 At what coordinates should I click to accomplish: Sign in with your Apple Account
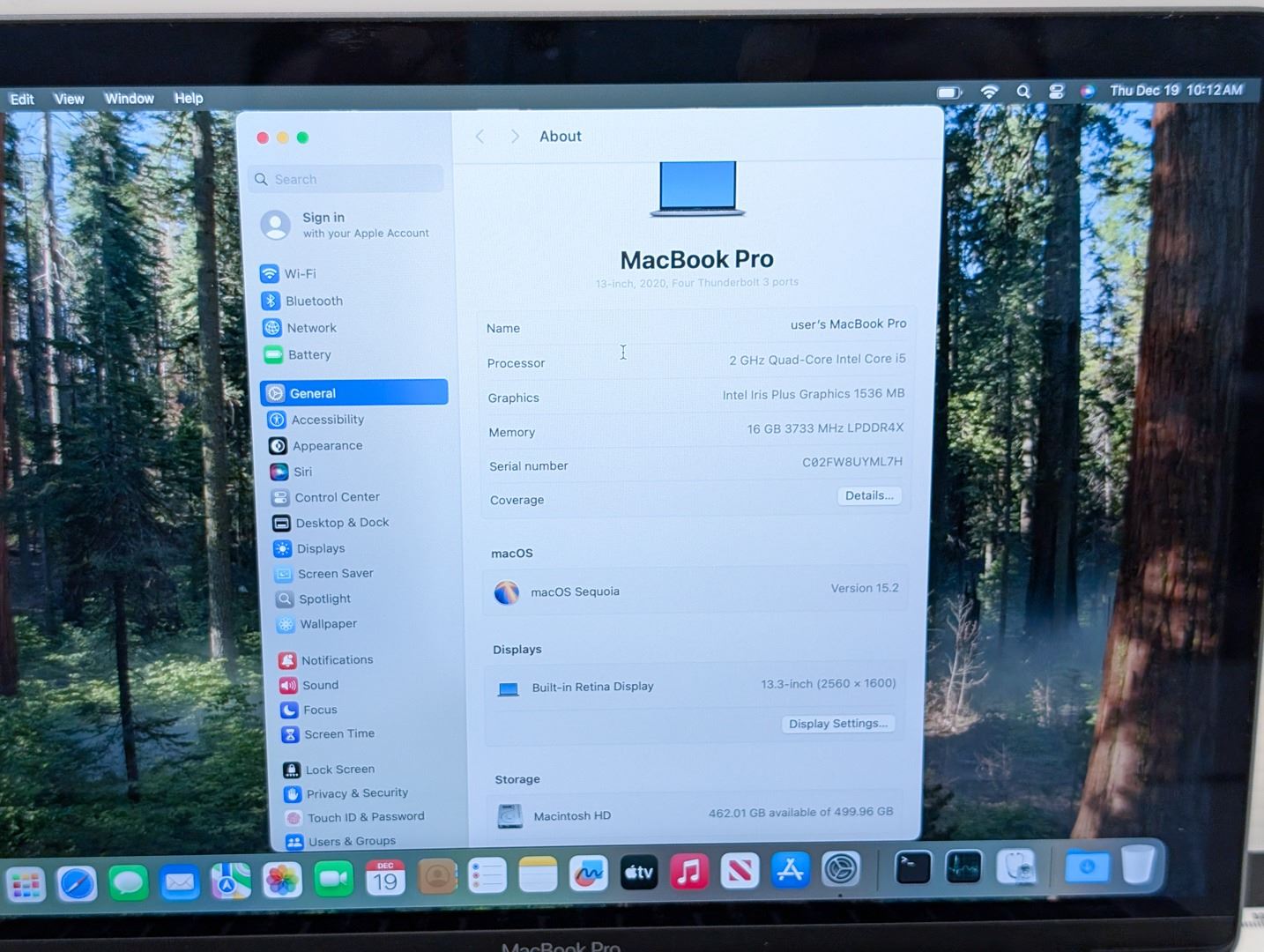click(x=346, y=225)
